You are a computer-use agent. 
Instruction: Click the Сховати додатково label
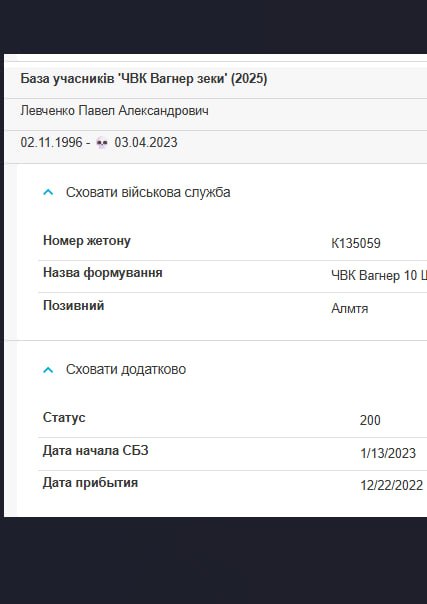coord(126,369)
